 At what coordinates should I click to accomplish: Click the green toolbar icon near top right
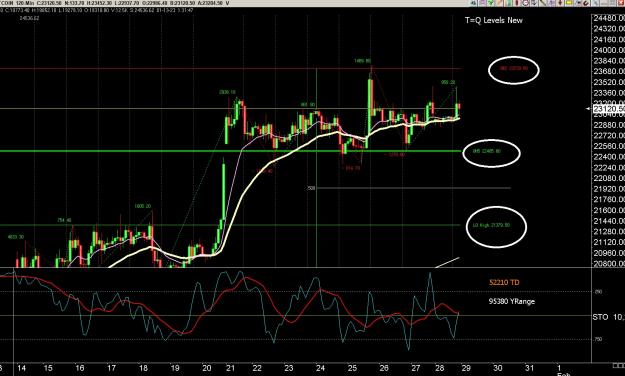[490, 3]
